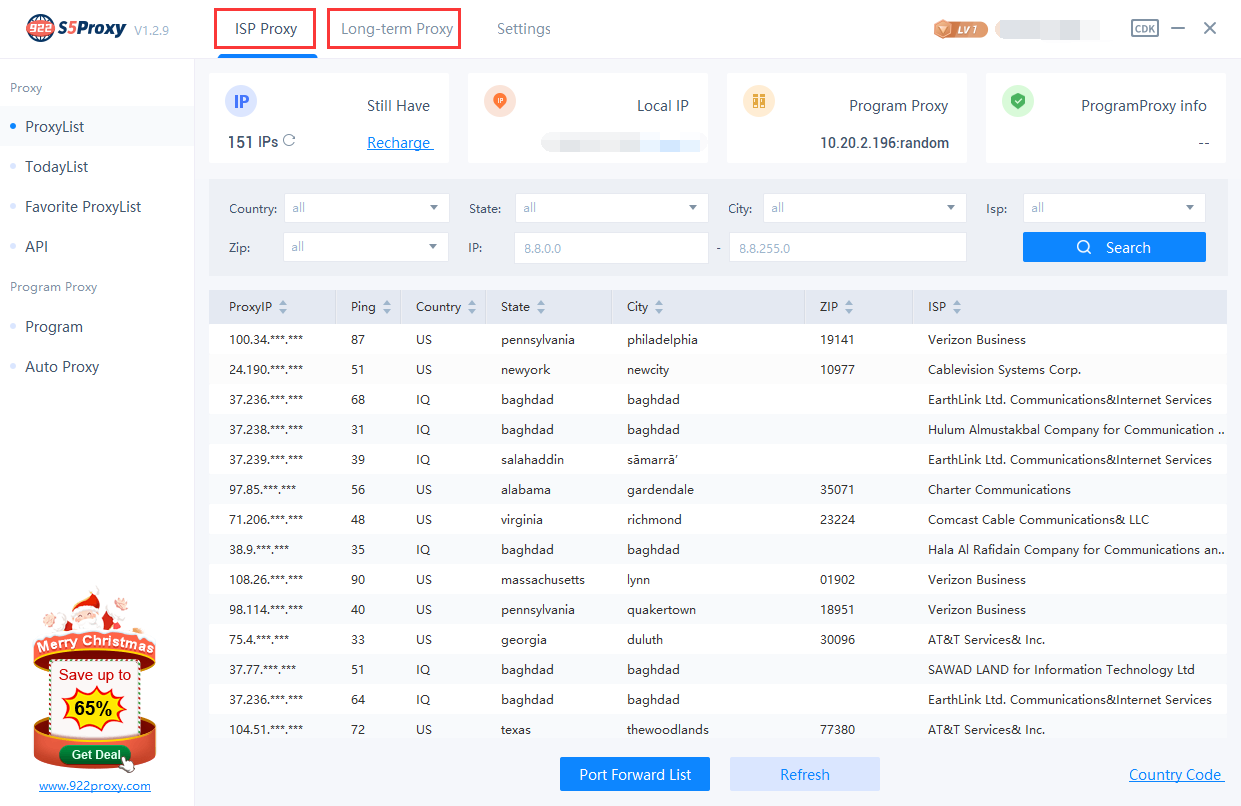Close the S5Proxy window
This screenshot has width=1241, height=806.
(1210, 28)
